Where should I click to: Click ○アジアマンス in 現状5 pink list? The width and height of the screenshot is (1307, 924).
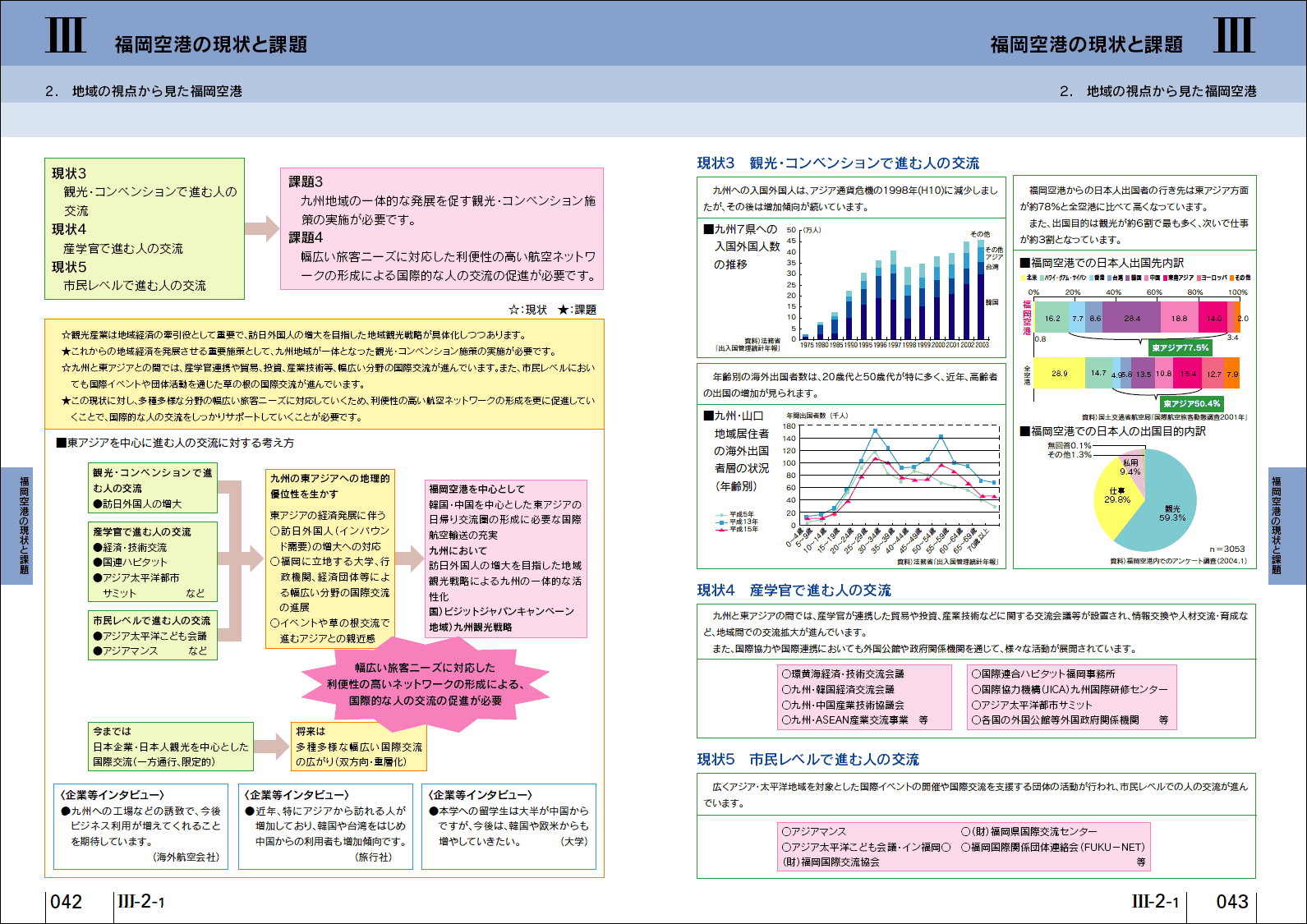tap(814, 831)
